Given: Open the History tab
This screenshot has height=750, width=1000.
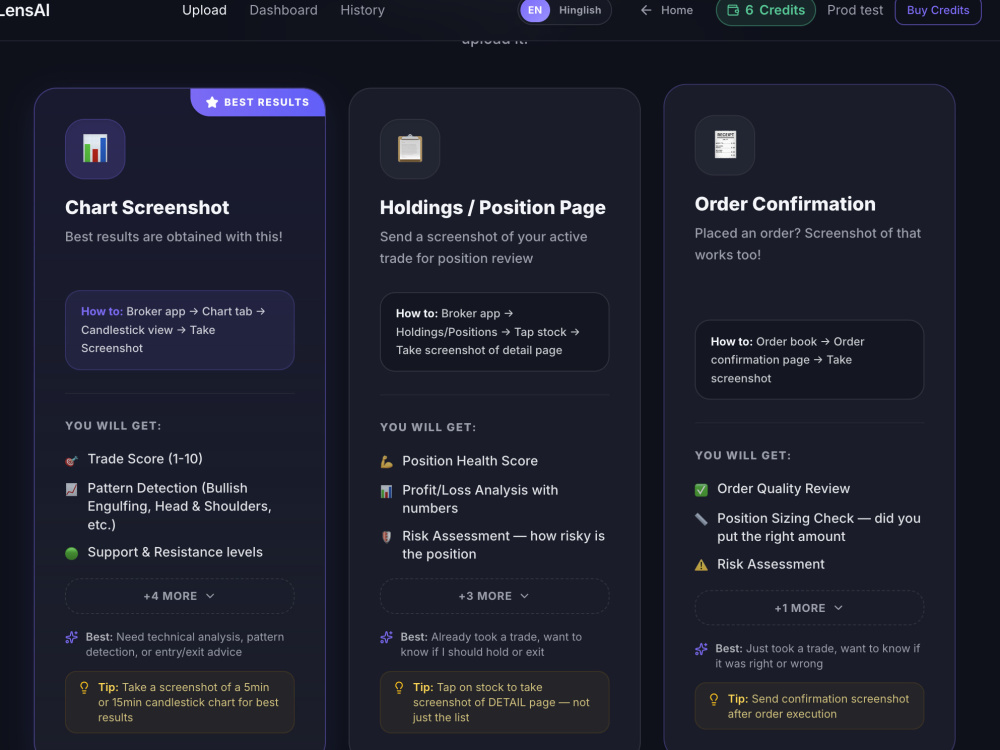Looking at the screenshot, I should point(362,10).
